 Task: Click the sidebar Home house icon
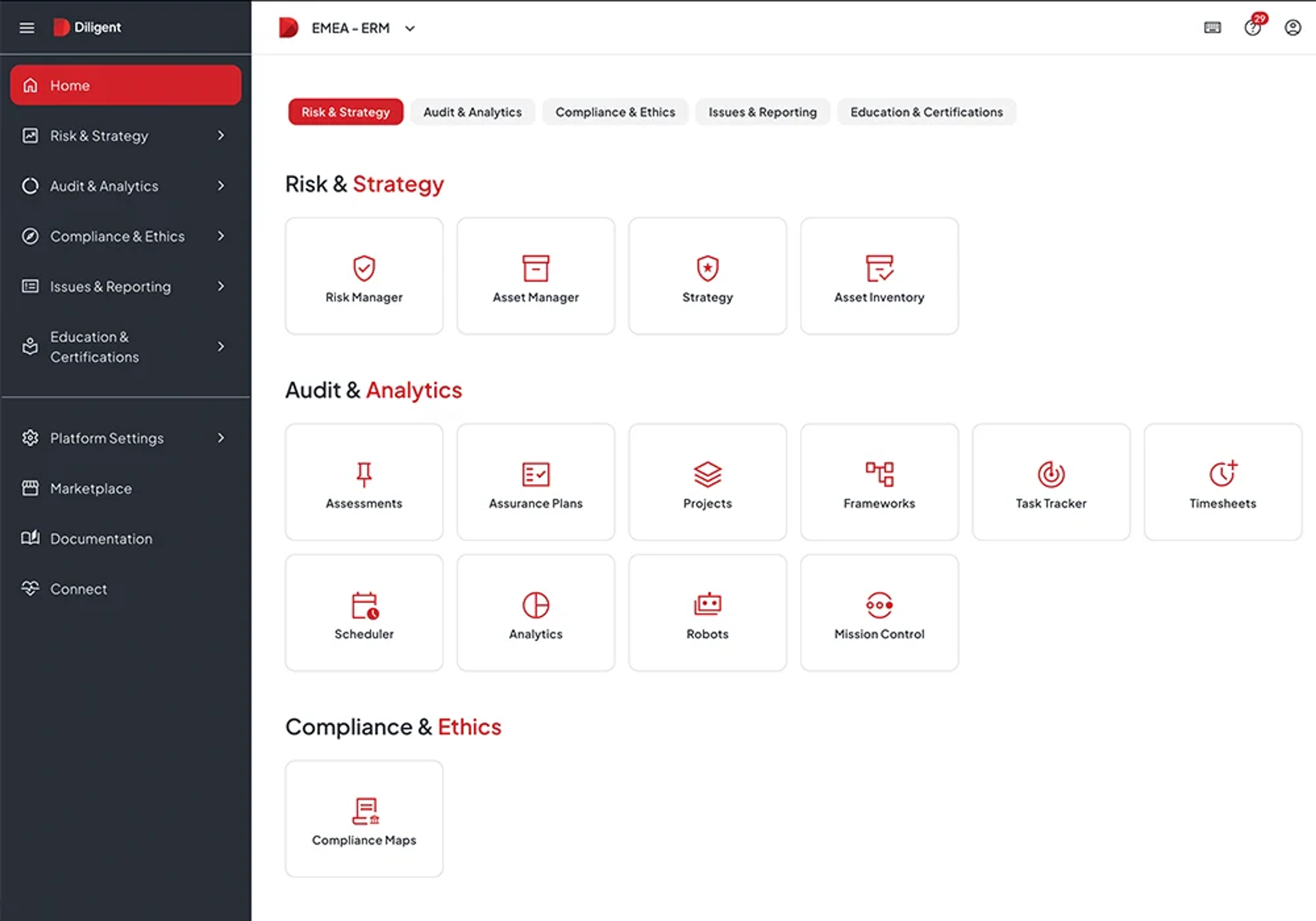30,85
